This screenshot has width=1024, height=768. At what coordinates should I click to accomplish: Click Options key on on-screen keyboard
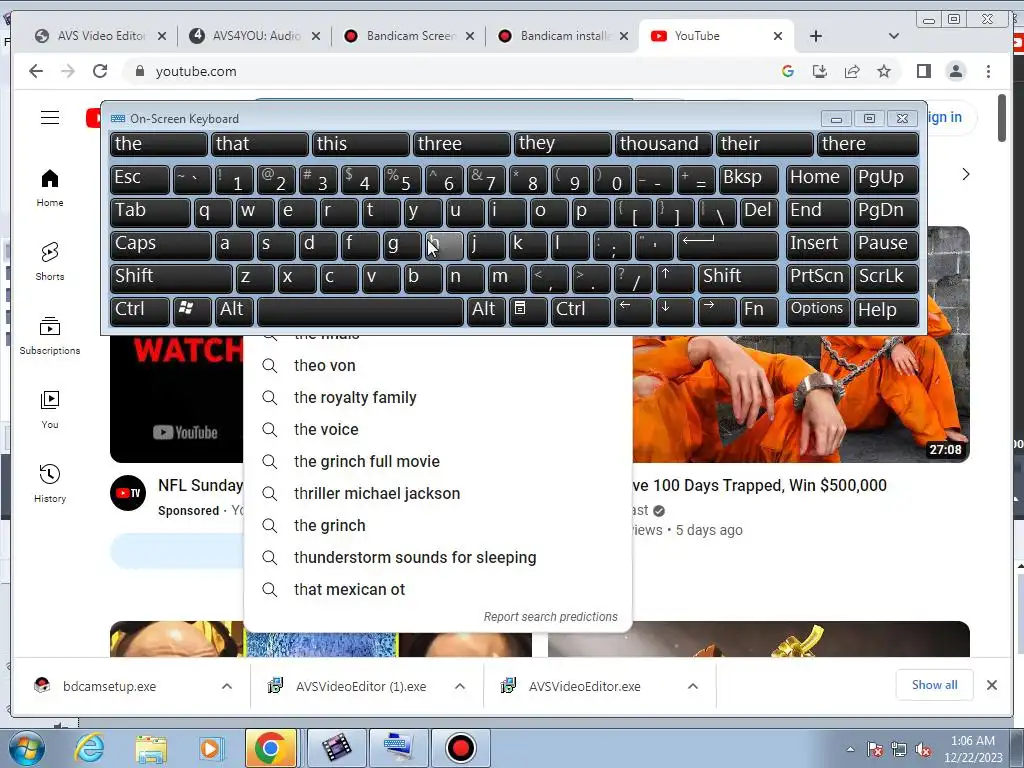(x=817, y=310)
